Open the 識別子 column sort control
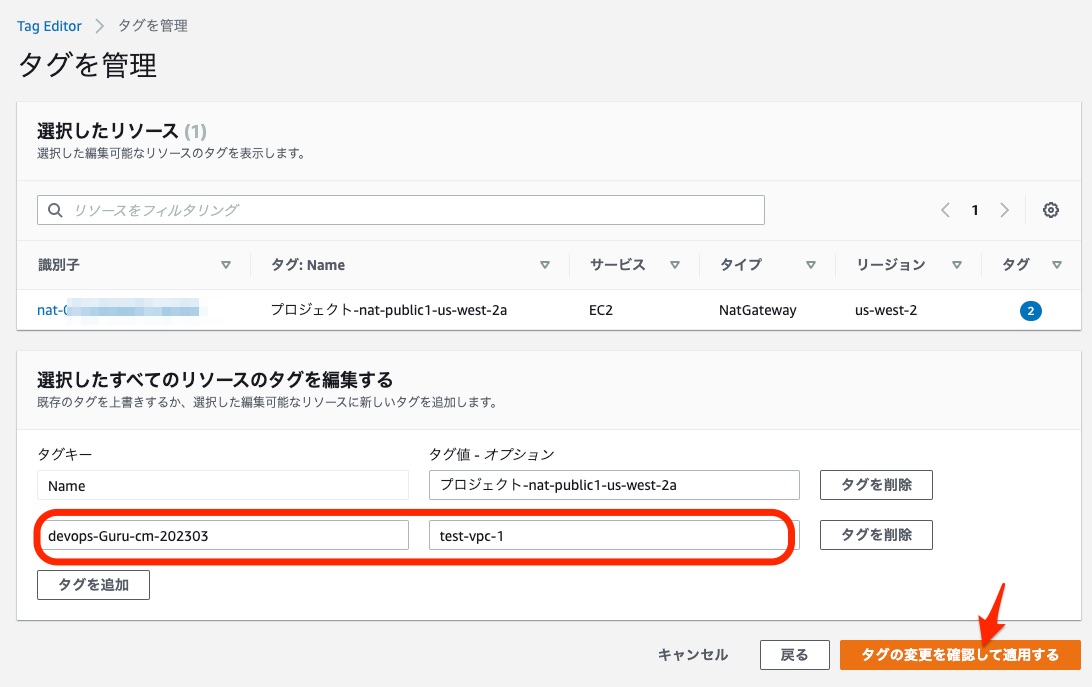1092x687 pixels. (x=227, y=265)
